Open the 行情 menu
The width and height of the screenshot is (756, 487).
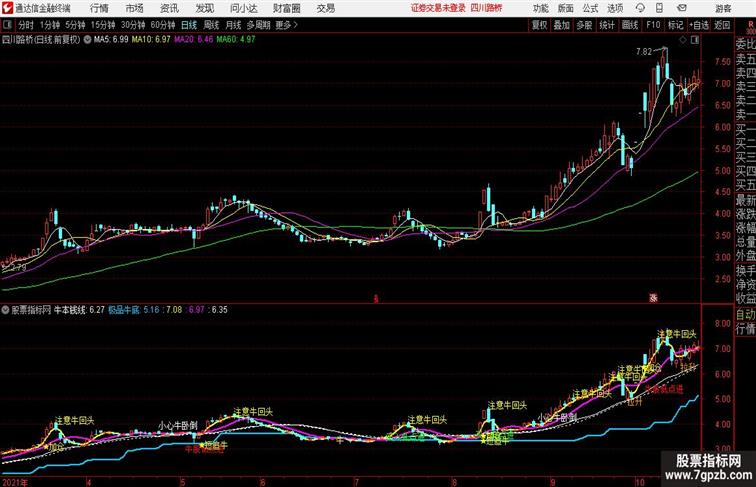[99, 8]
